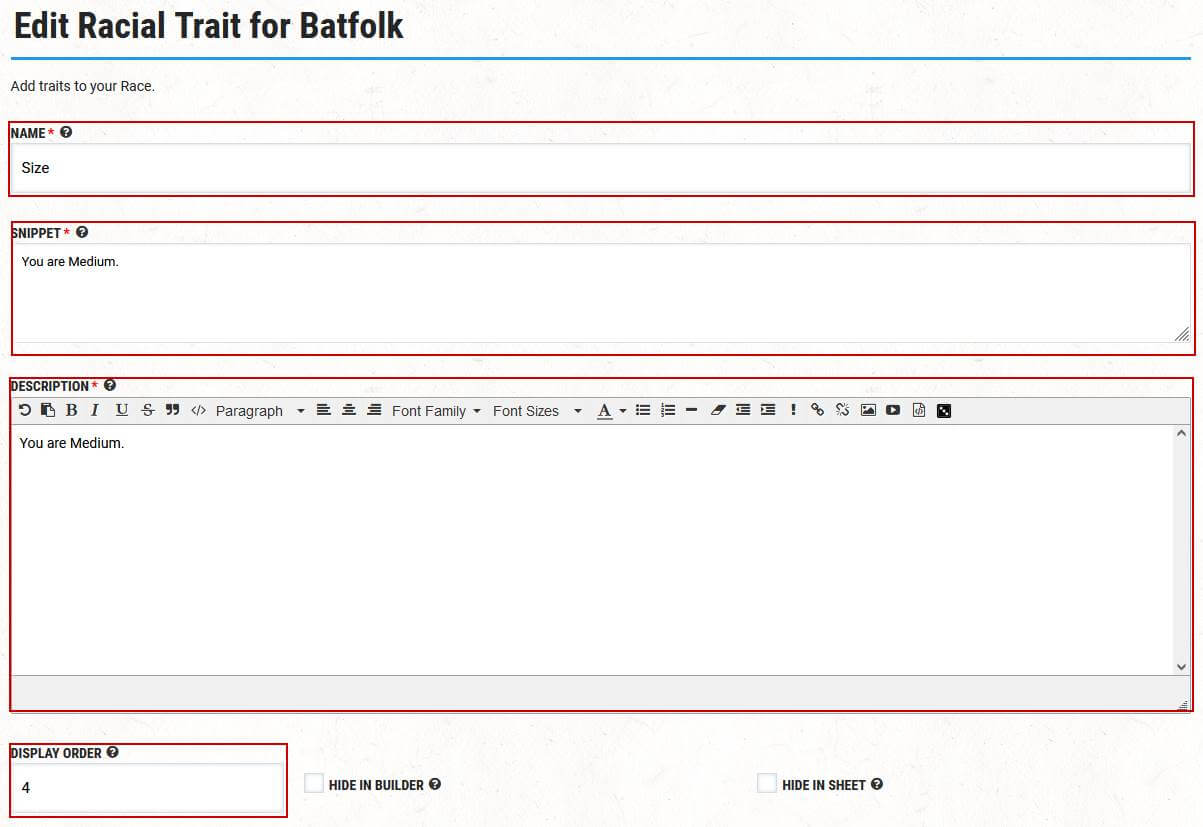Click the Undo icon in editor toolbar
Screen dimensions: 1203x827
tap(25, 410)
